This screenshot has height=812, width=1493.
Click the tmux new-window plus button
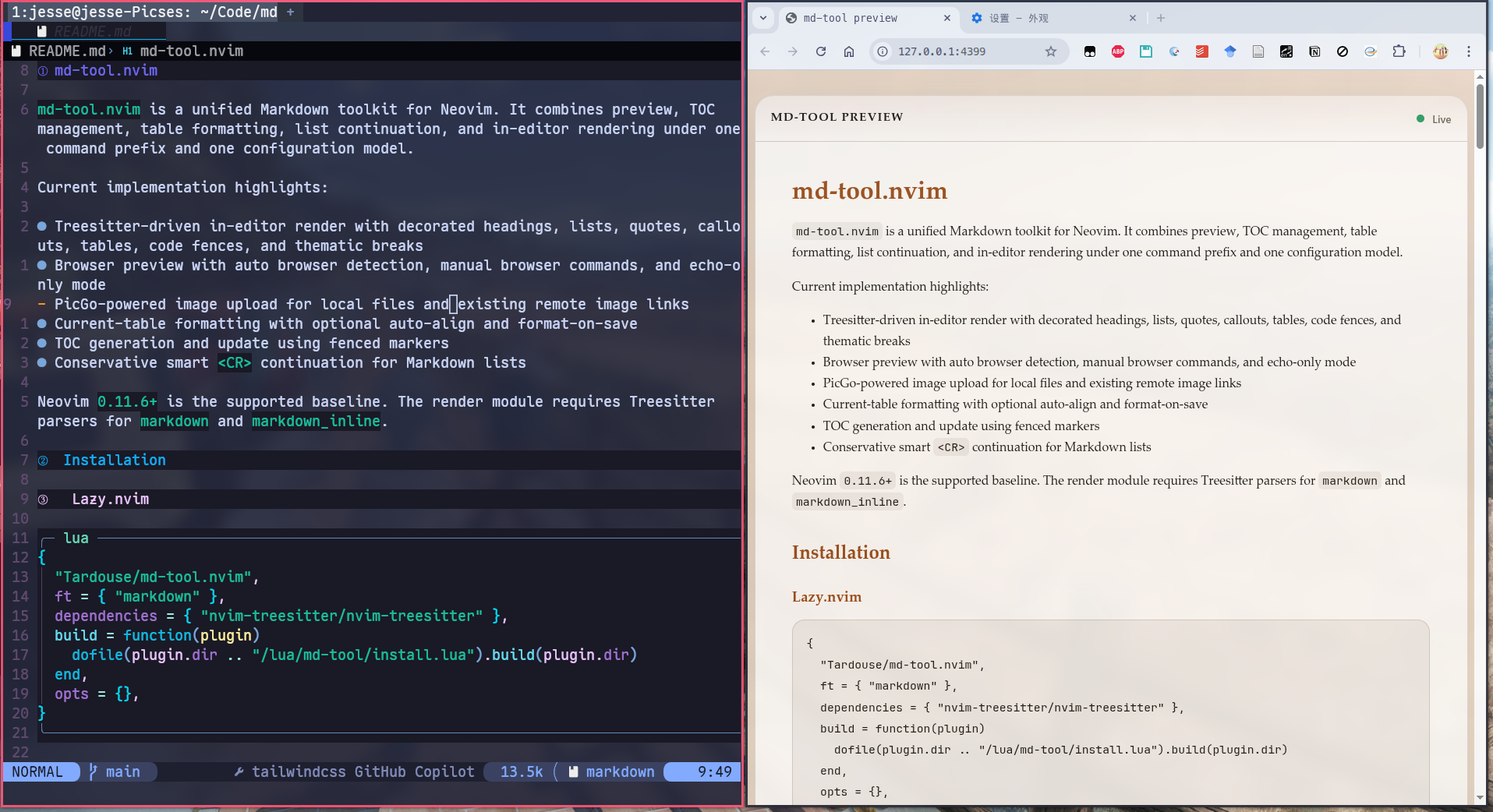(x=289, y=12)
